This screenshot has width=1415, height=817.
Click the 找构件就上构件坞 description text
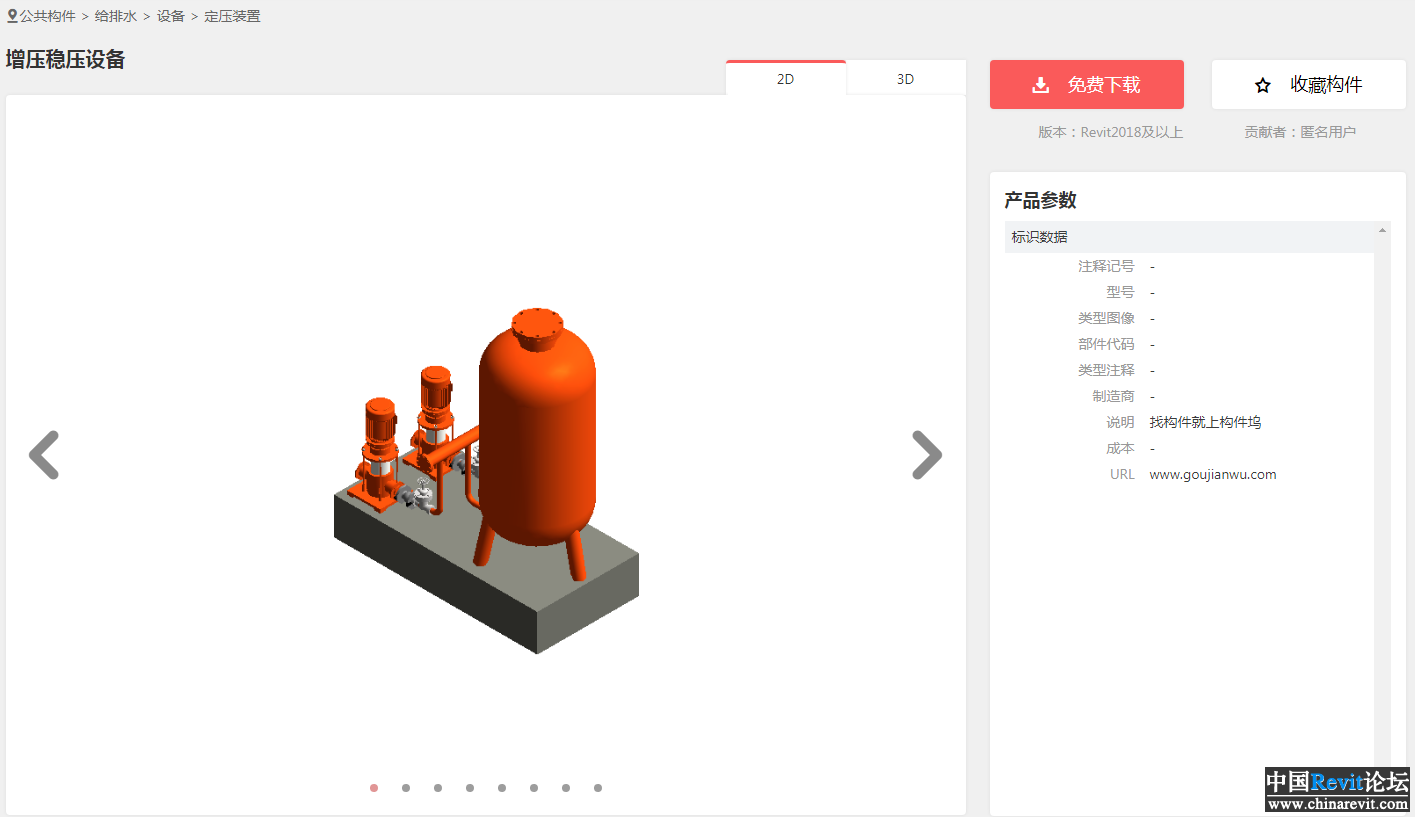(1205, 423)
